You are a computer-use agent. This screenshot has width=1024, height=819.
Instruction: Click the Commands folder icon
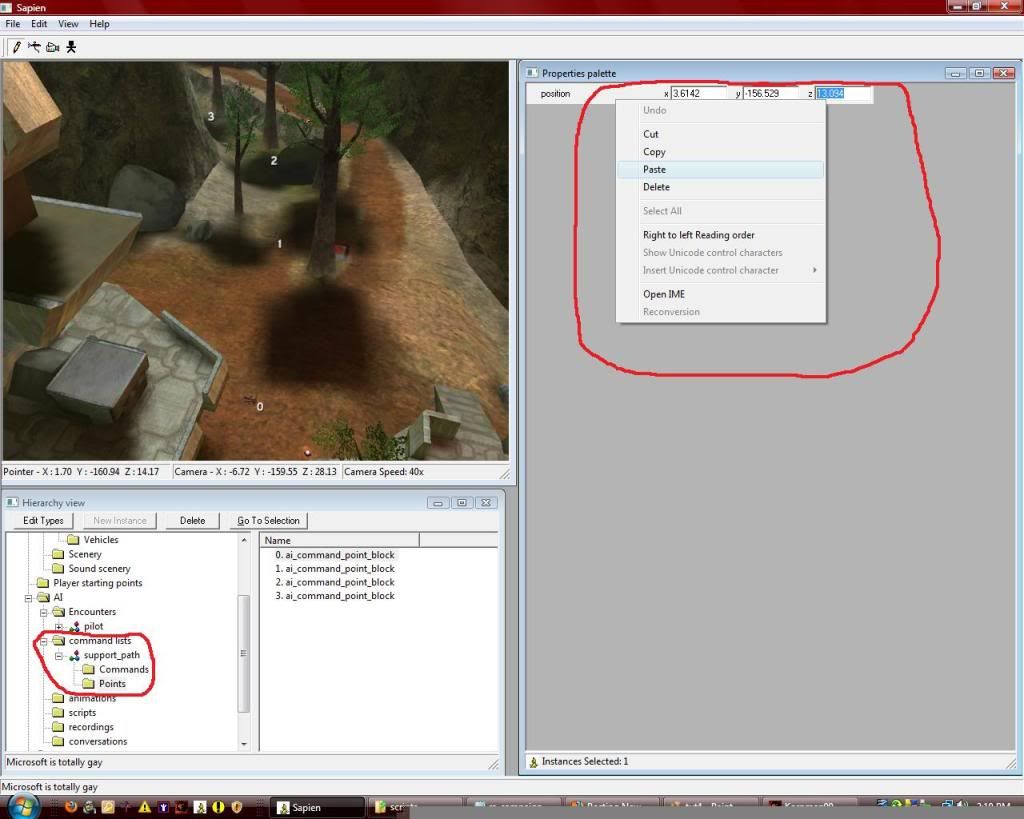89,669
